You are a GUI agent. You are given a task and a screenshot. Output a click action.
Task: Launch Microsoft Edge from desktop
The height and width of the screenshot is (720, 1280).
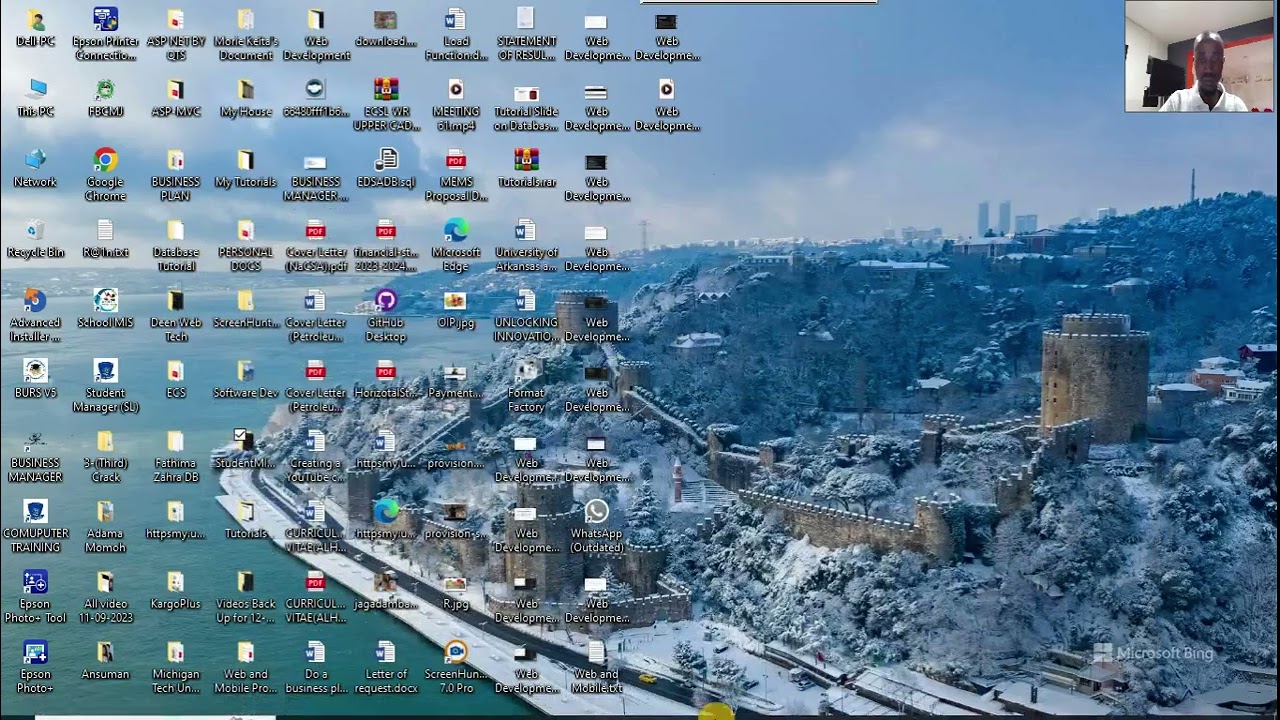[456, 246]
